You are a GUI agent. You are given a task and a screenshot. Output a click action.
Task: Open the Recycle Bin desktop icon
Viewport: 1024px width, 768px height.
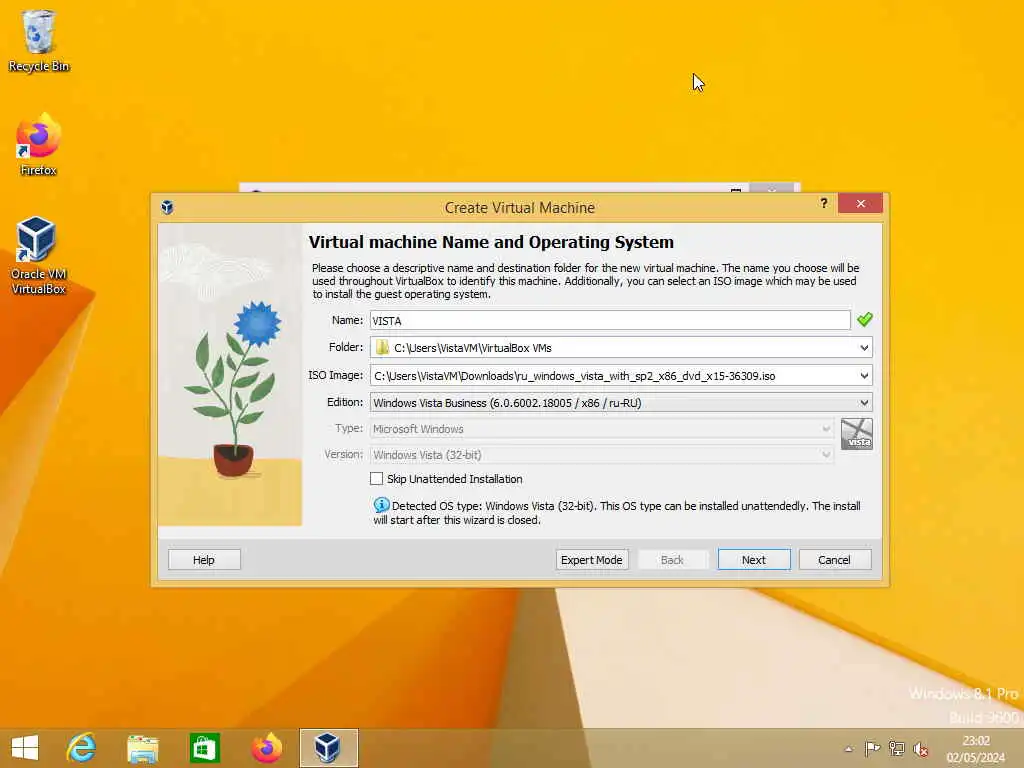(39, 40)
